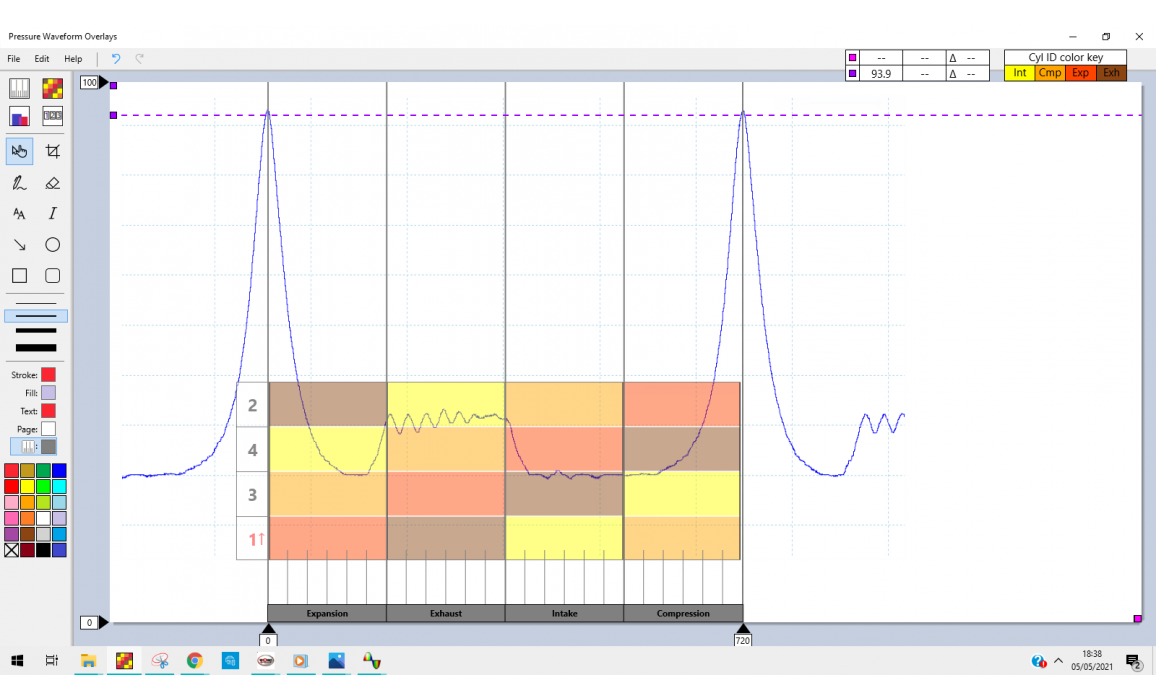Choose the eraser tool

[53, 183]
